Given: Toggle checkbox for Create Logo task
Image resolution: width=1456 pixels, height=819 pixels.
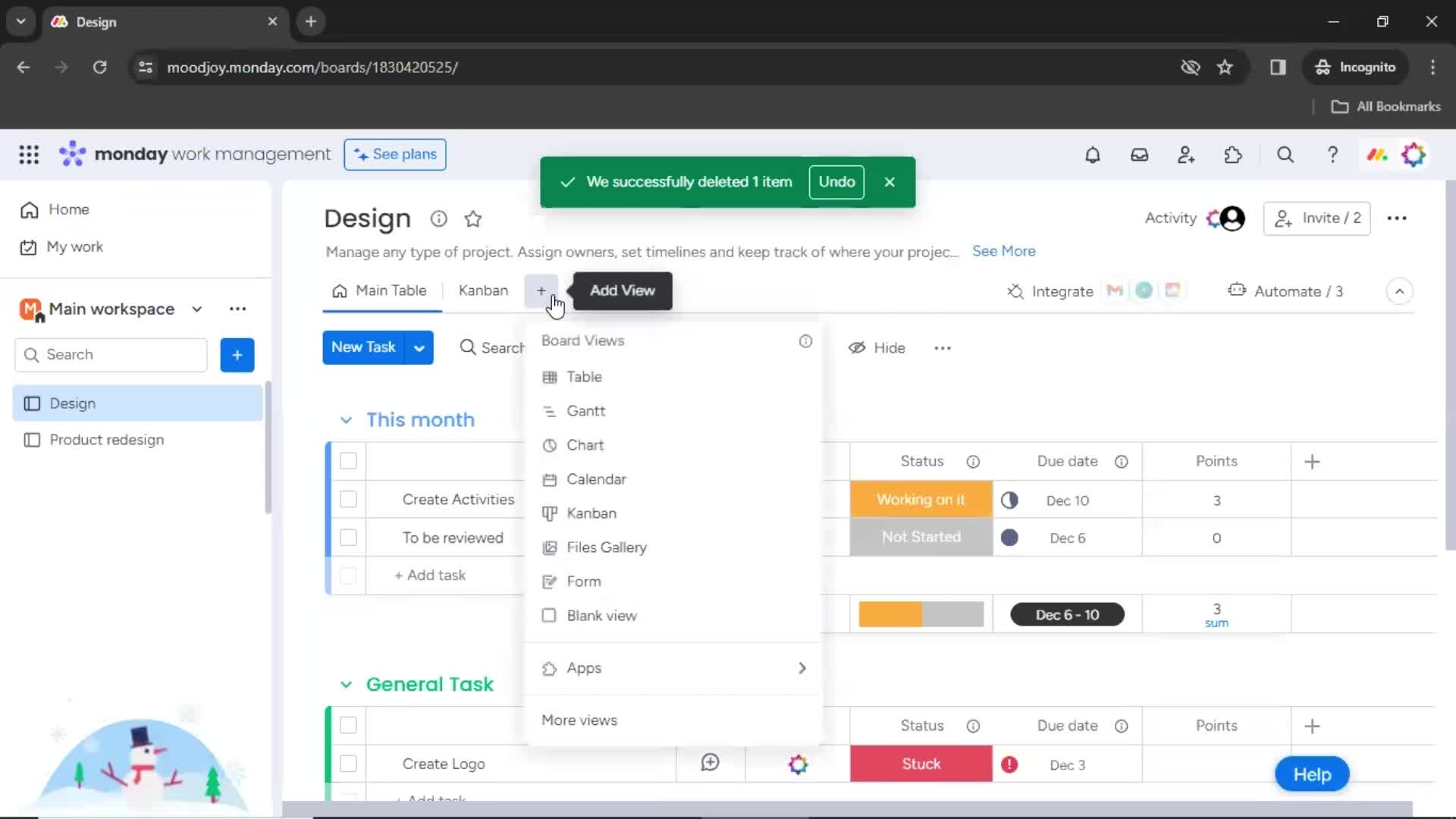Looking at the screenshot, I should pos(349,763).
